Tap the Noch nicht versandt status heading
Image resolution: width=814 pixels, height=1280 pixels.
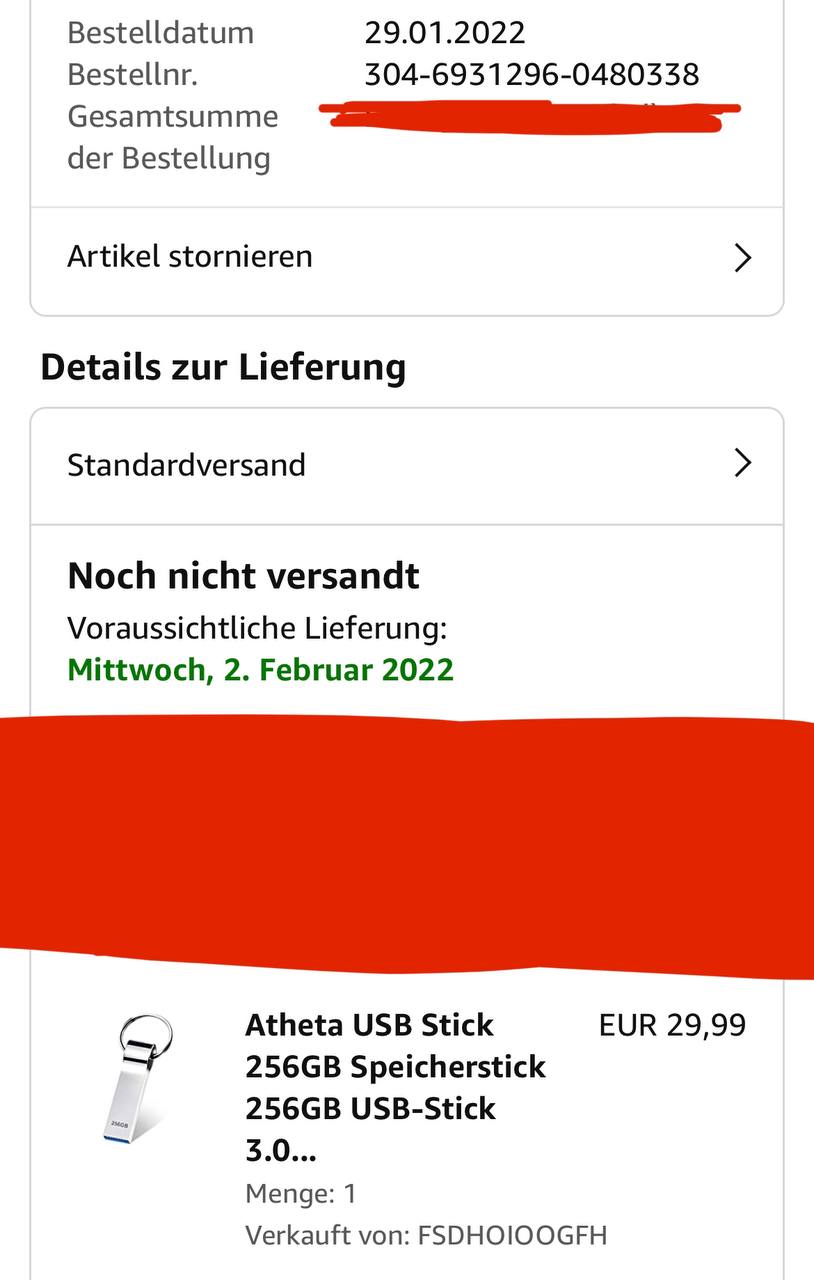243,576
